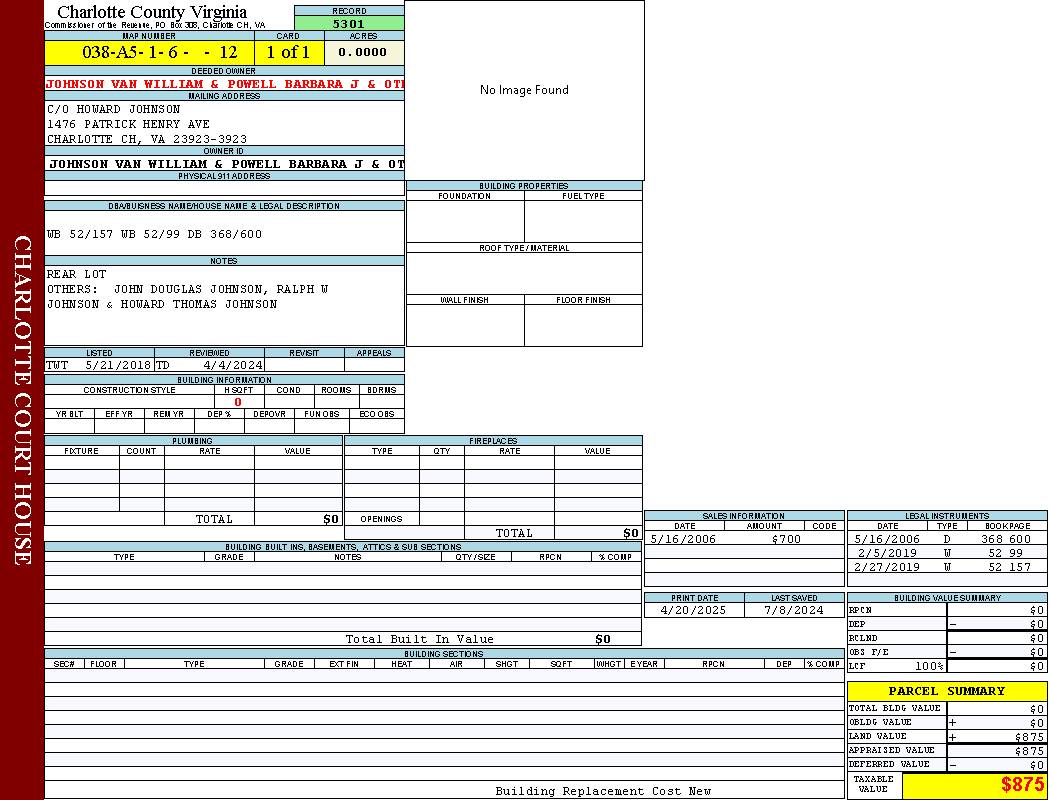1050x800 pixels.
Task: Click the 'No Image Found' photo placeholder
Action: (x=524, y=90)
